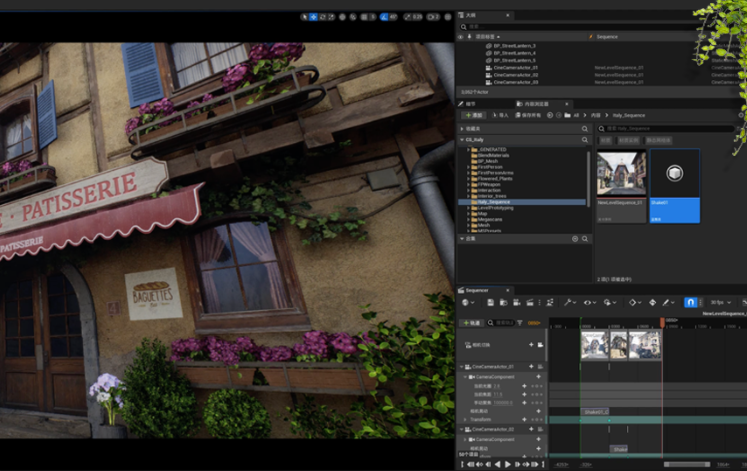
Task: Open the Sequencer edit pencil options
Action: [x=668, y=302]
